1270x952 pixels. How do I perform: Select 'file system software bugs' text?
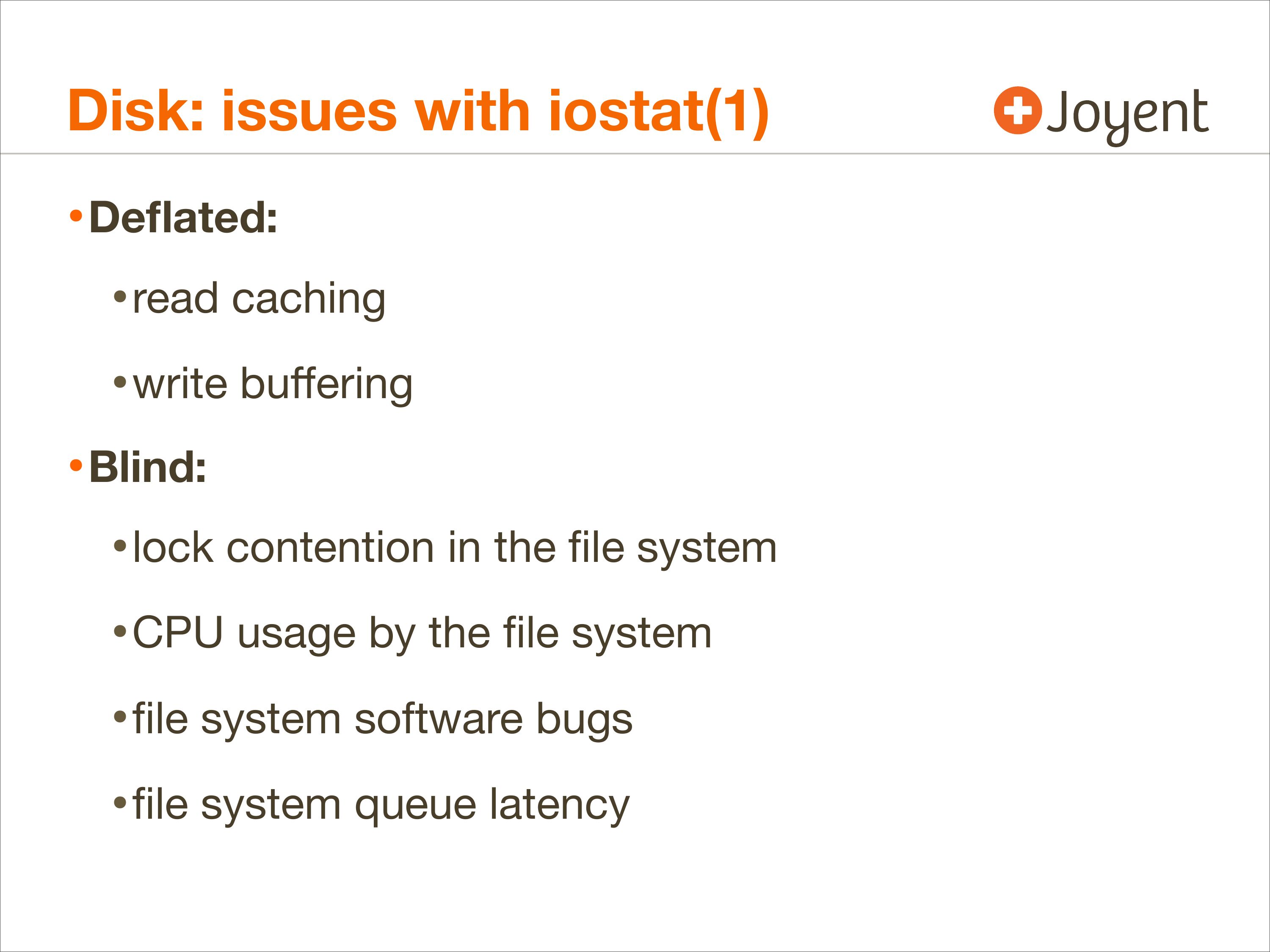382,719
